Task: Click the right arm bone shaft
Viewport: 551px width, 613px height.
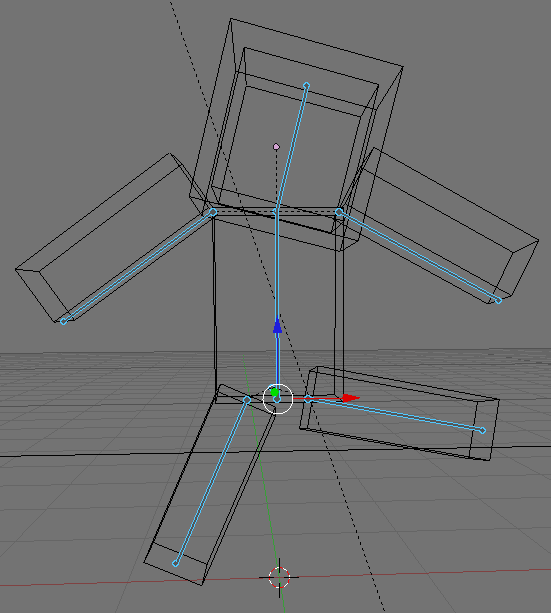Action: (418, 256)
